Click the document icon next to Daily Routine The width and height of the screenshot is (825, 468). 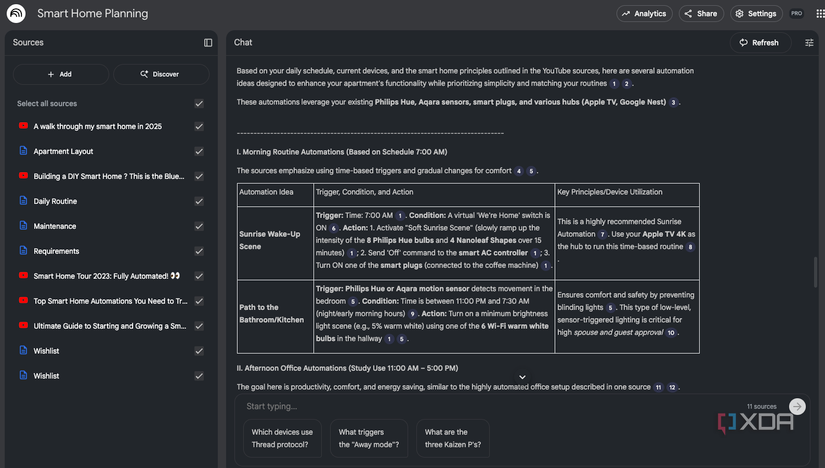[x=23, y=201]
